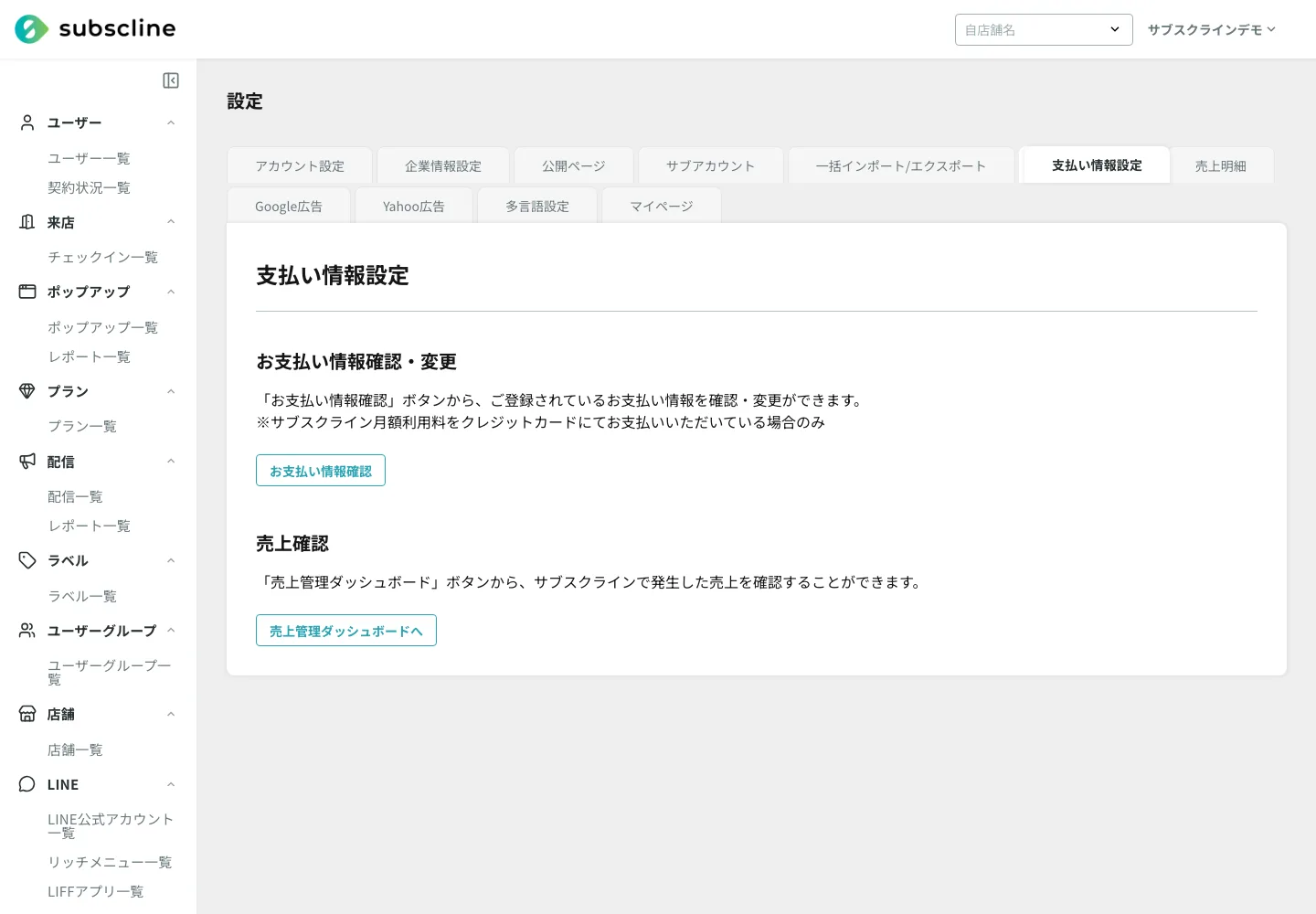Click the プラン diamond icon
Viewport: 1316px width, 914px height.
point(27,391)
